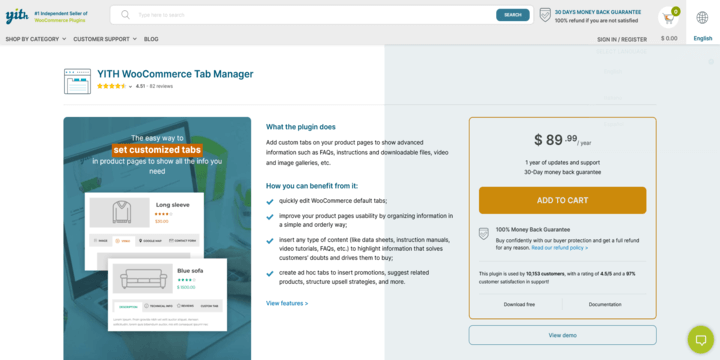Click the $ 0.00 cart total

click(669, 39)
